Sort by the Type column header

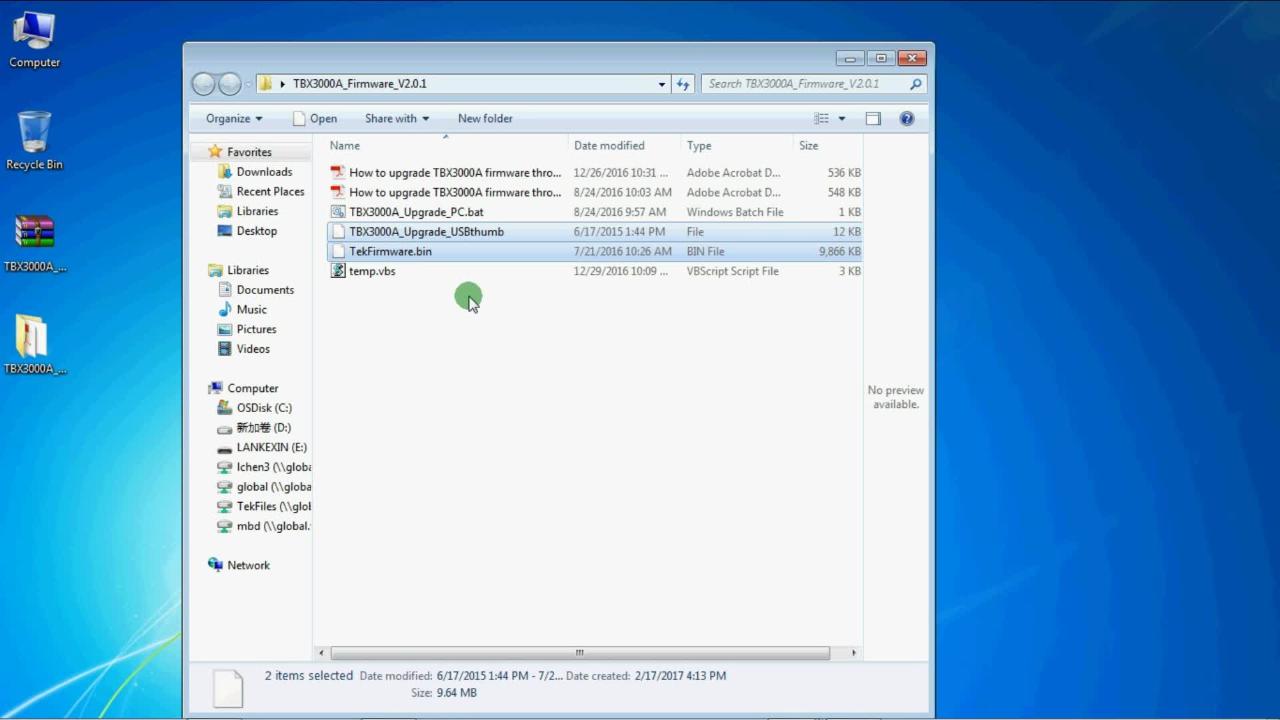699,145
